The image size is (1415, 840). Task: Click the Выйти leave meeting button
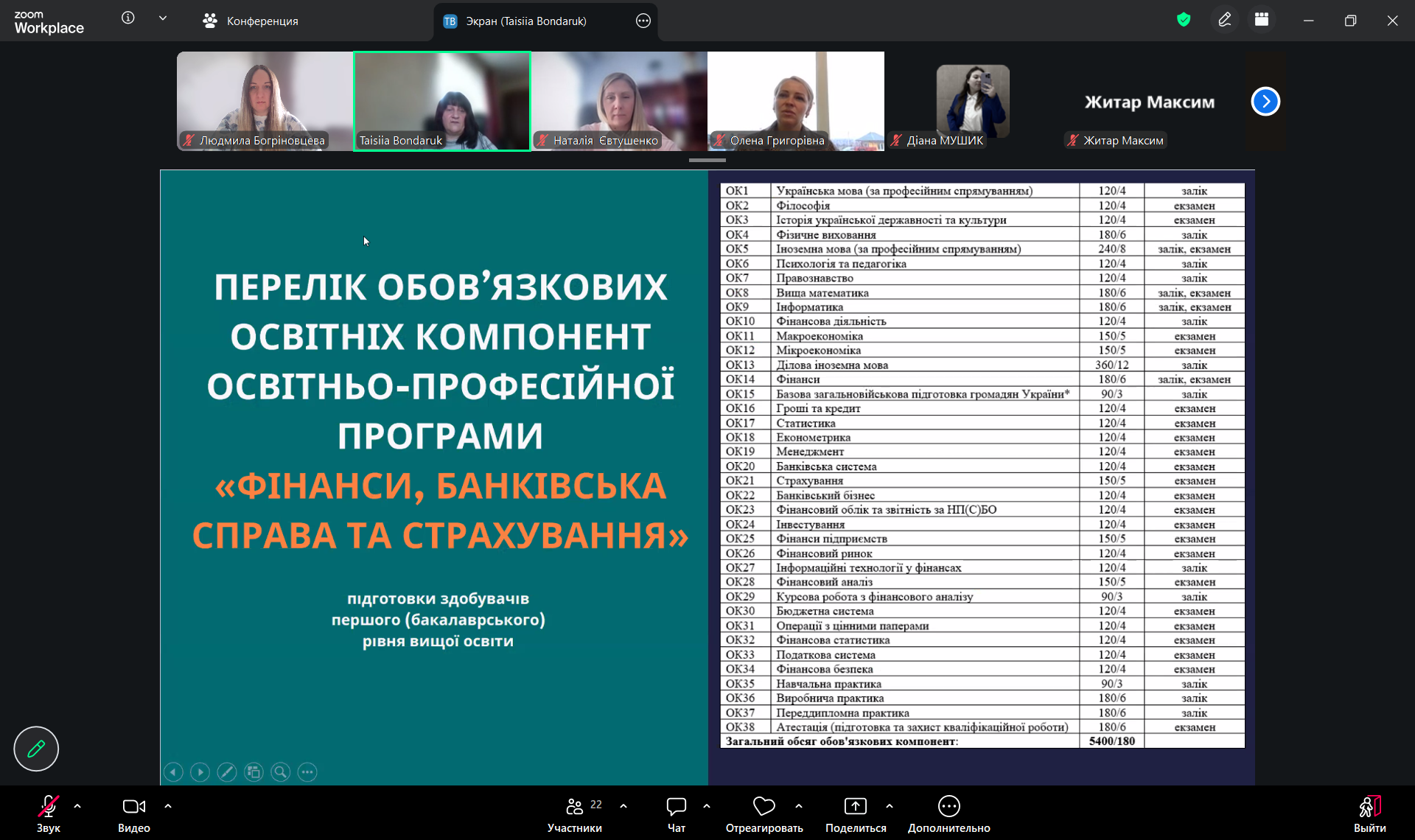click(x=1369, y=813)
